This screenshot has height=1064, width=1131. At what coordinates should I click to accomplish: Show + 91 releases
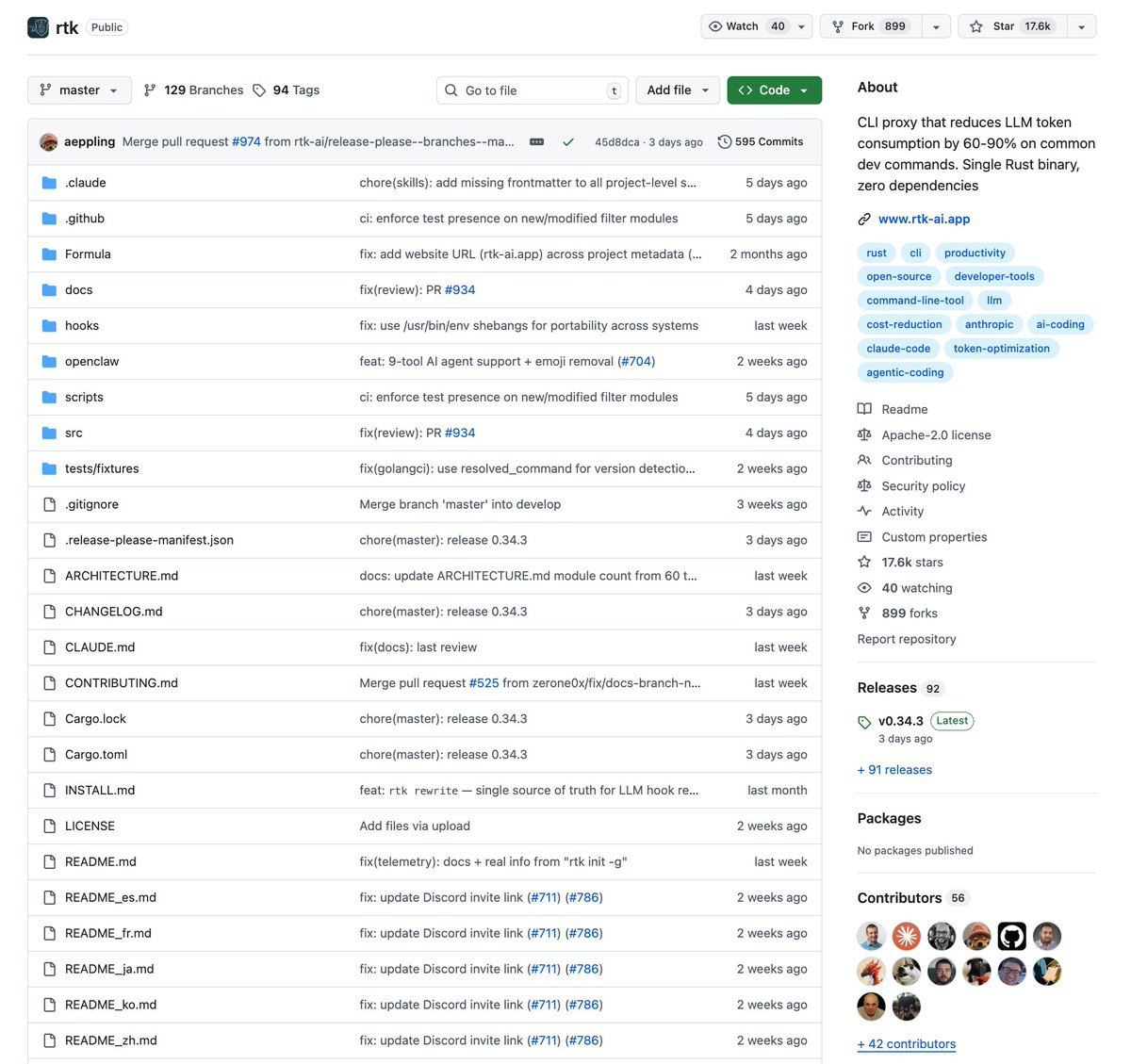894,770
